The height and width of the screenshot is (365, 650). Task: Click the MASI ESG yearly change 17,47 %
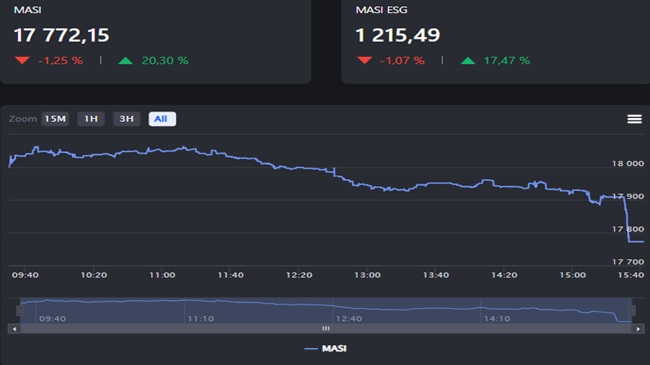[507, 61]
